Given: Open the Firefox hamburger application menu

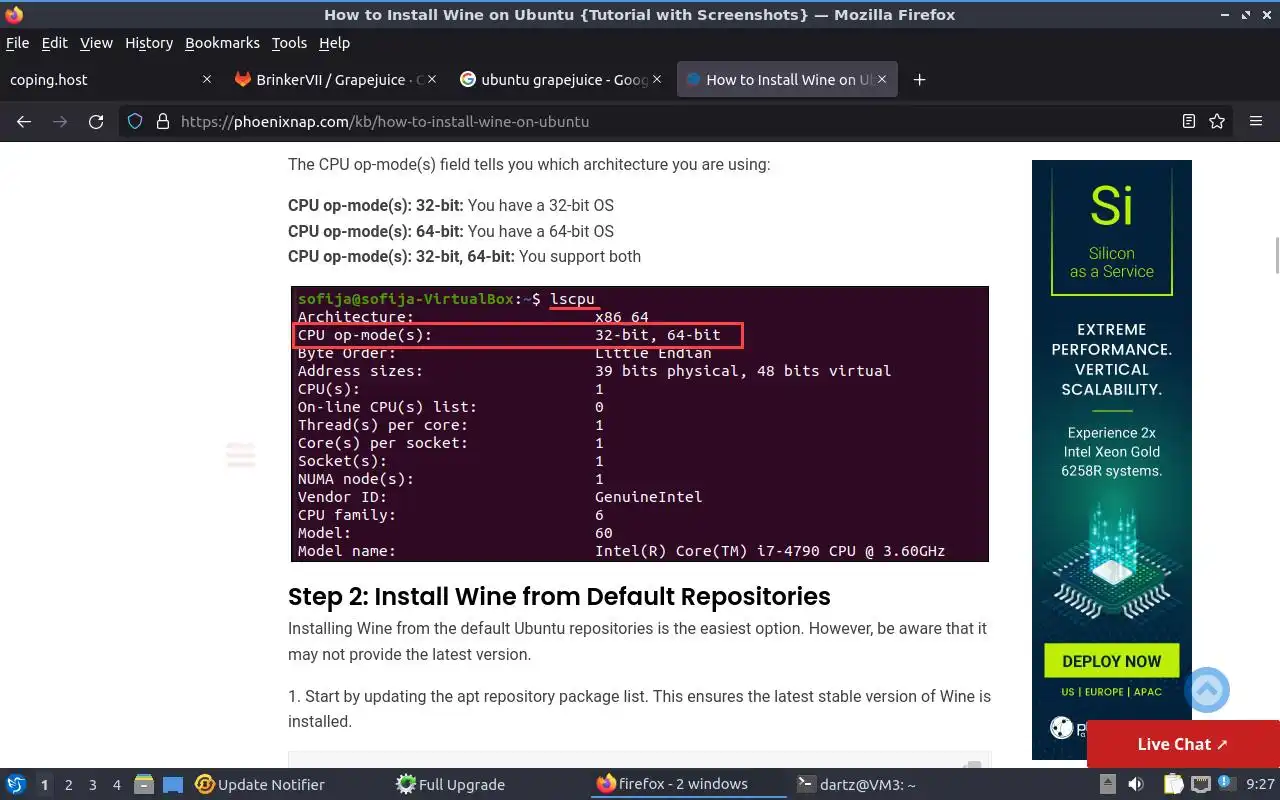Looking at the screenshot, I should pos(1256,121).
